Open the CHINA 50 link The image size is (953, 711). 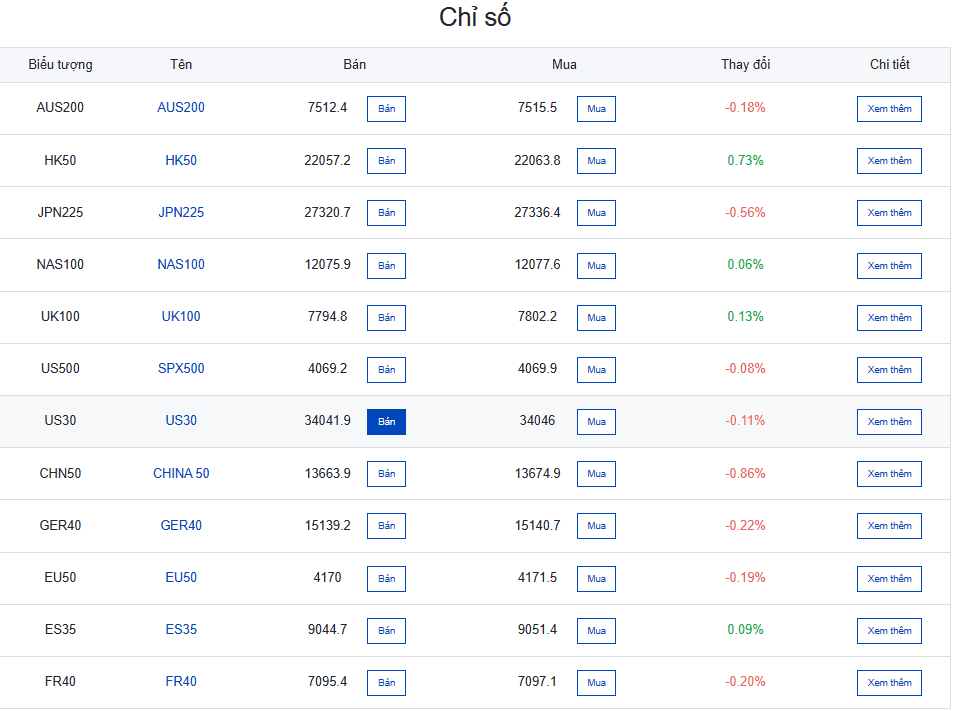pyautogui.click(x=181, y=473)
